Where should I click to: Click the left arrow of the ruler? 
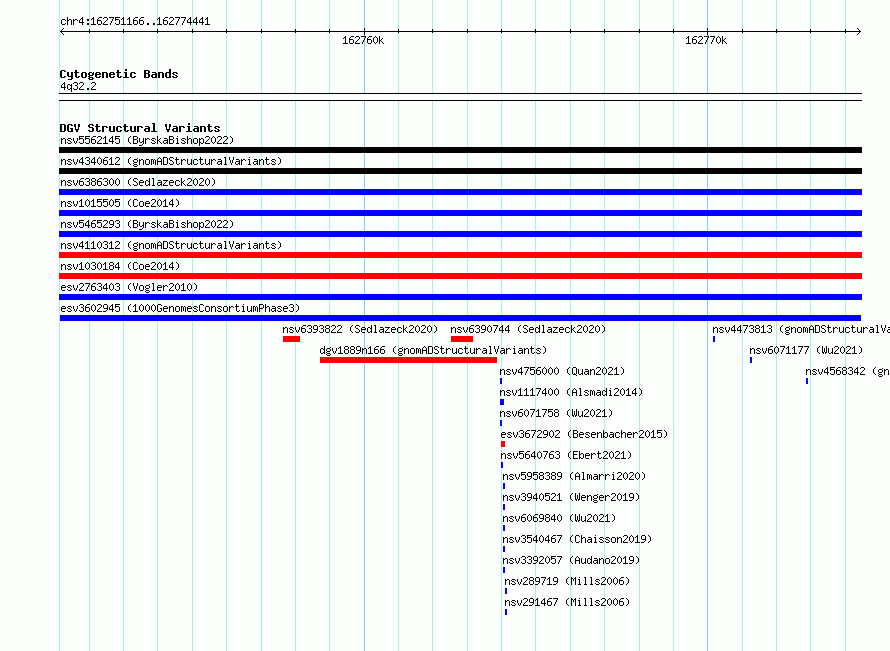click(62, 32)
